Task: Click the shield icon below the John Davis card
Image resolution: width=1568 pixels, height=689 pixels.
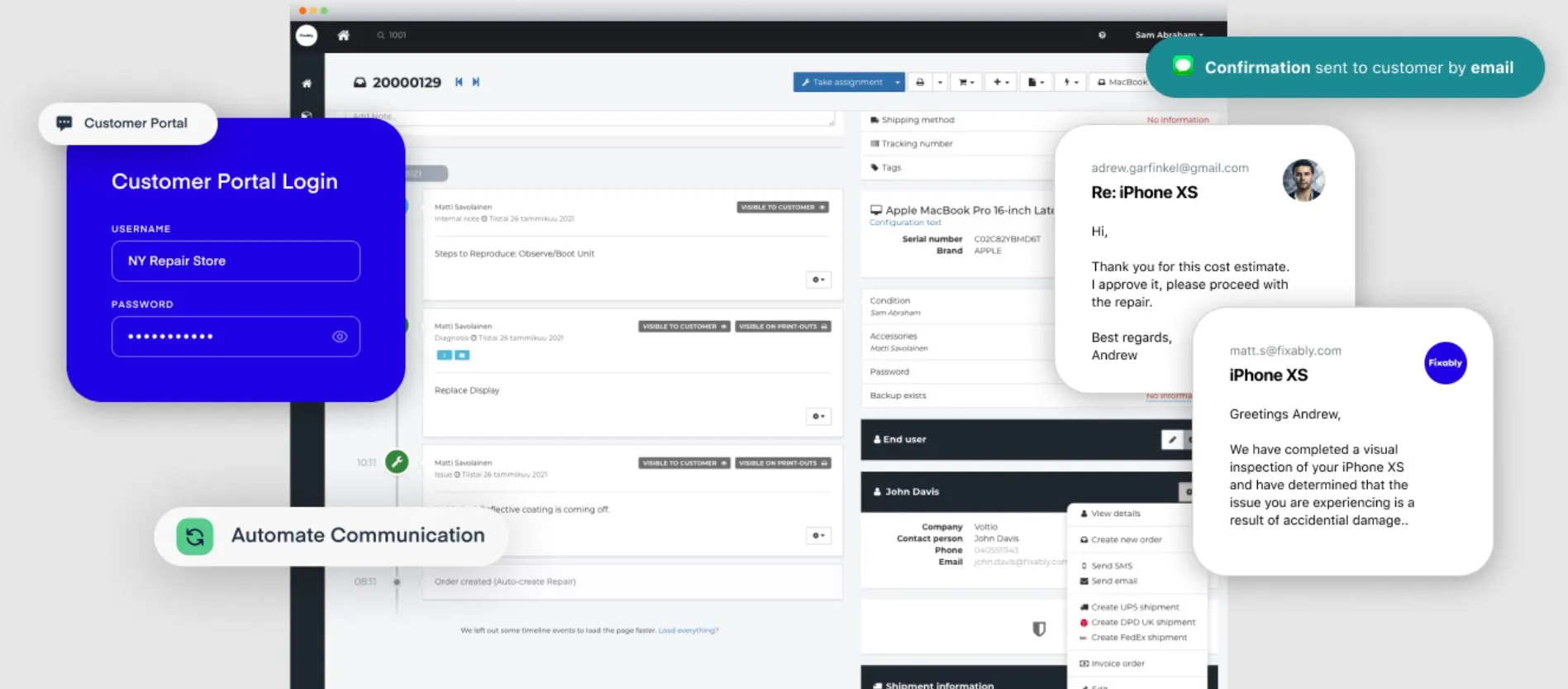Action: (1039, 629)
